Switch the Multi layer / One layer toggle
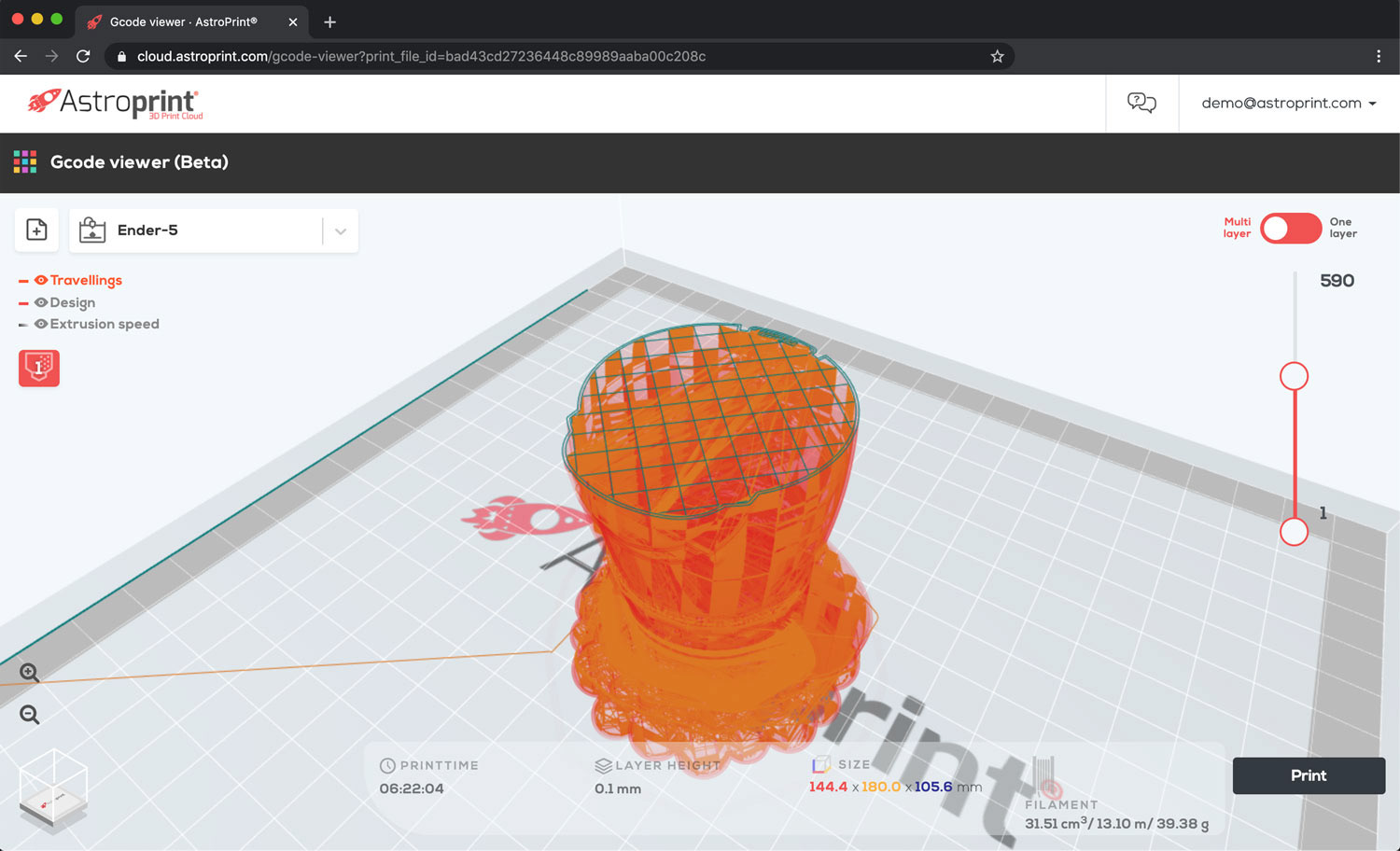The image size is (1400, 851). point(1291,229)
